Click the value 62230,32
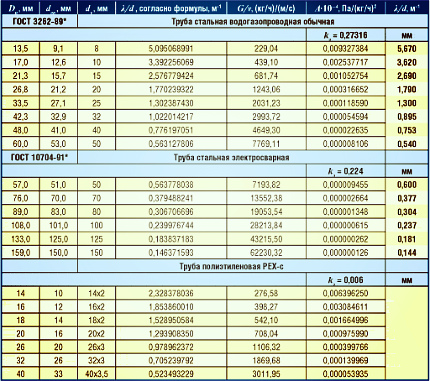Image resolution: width=430 pixels, height=381 pixels. [x=266, y=253]
